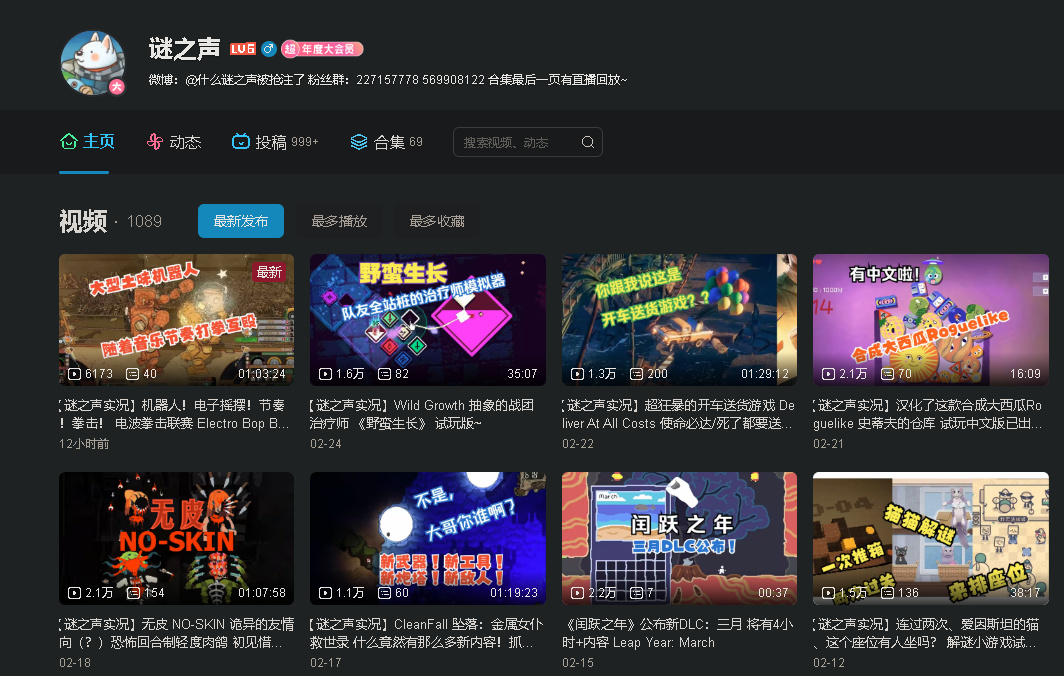Click danmaku icon showing 136 comments
The image size is (1064, 676).
pos(887,593)
